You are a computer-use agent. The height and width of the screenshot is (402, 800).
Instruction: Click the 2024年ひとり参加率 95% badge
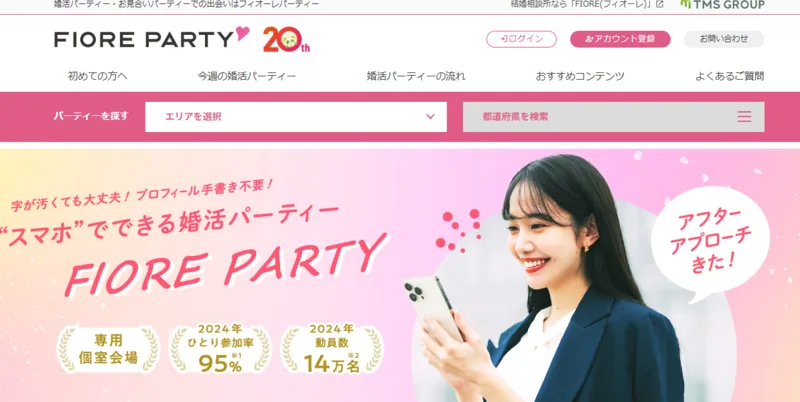tap(220, 349)
